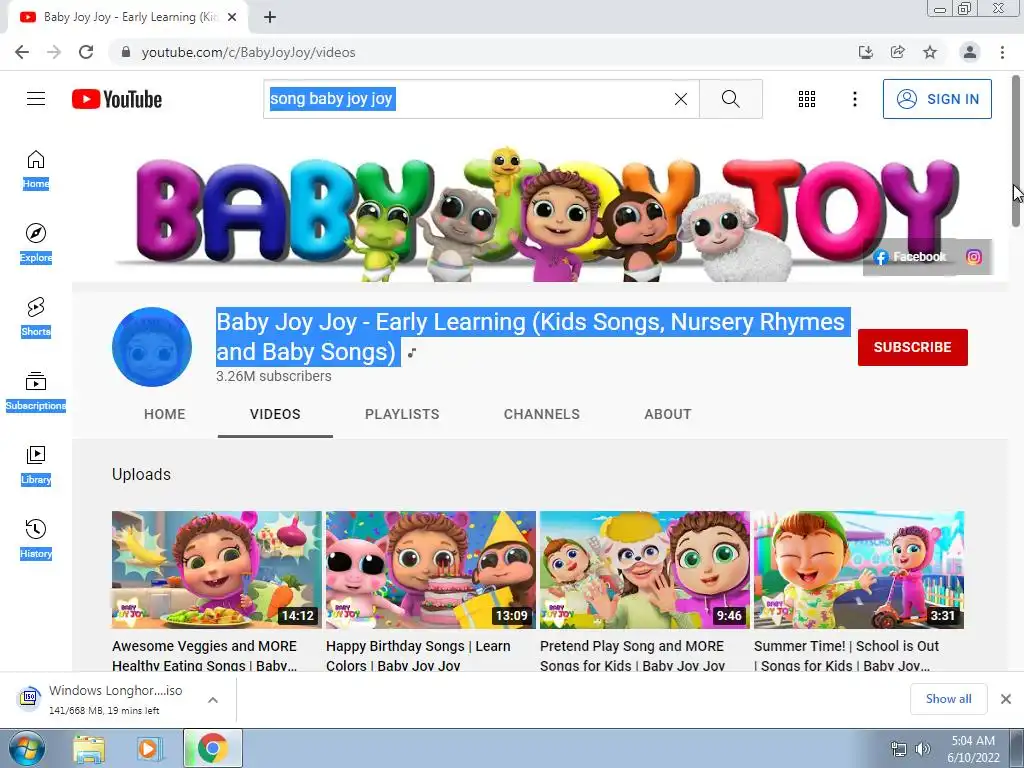
Task: Close the downloads bar
Action: pyautogui.click(x=1006, y=699)
